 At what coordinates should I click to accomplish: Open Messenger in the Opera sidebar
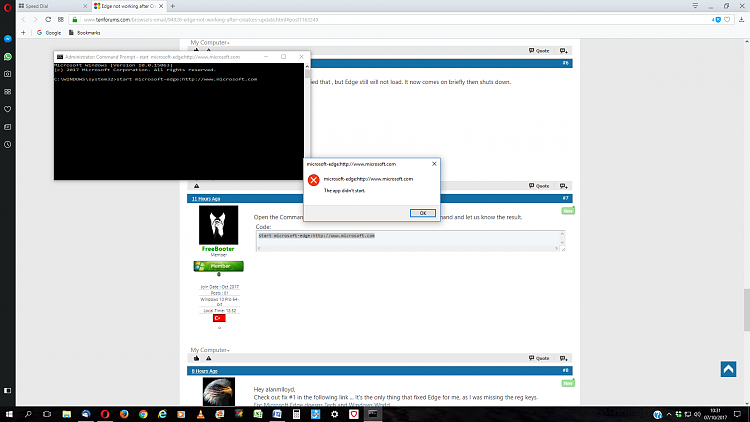[8, 39]
